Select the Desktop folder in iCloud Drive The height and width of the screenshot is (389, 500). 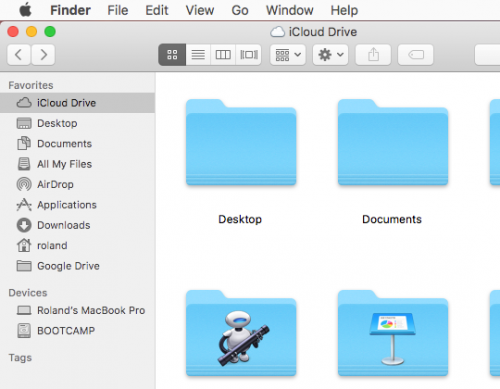coord(241,142)
